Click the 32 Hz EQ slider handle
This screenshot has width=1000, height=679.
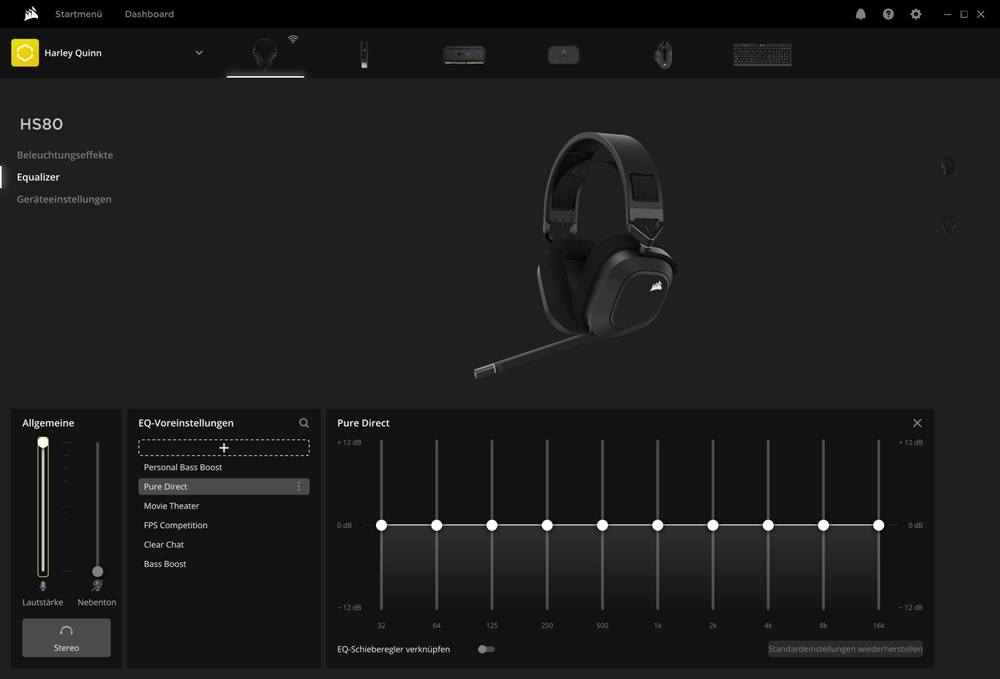(x=381, y=525)
